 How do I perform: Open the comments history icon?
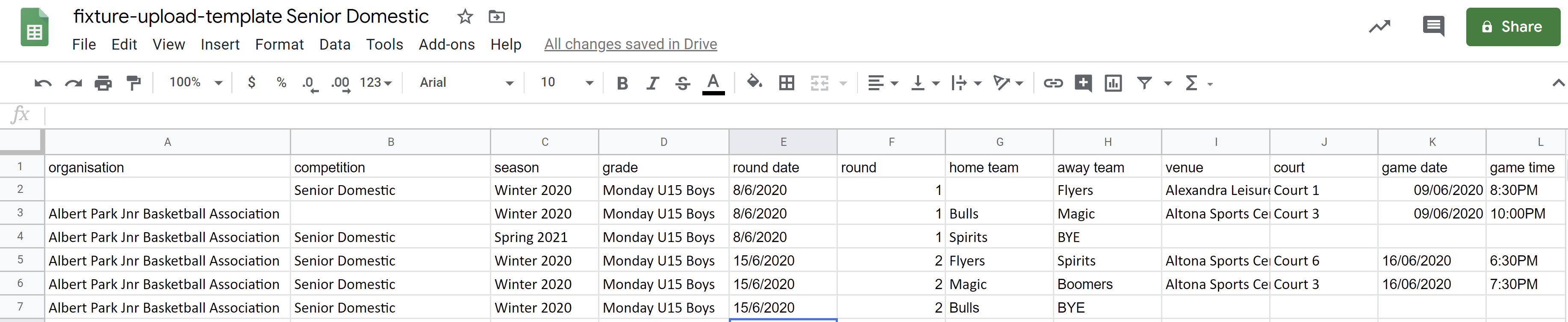pyautogui.click(x=1433, y=26)
